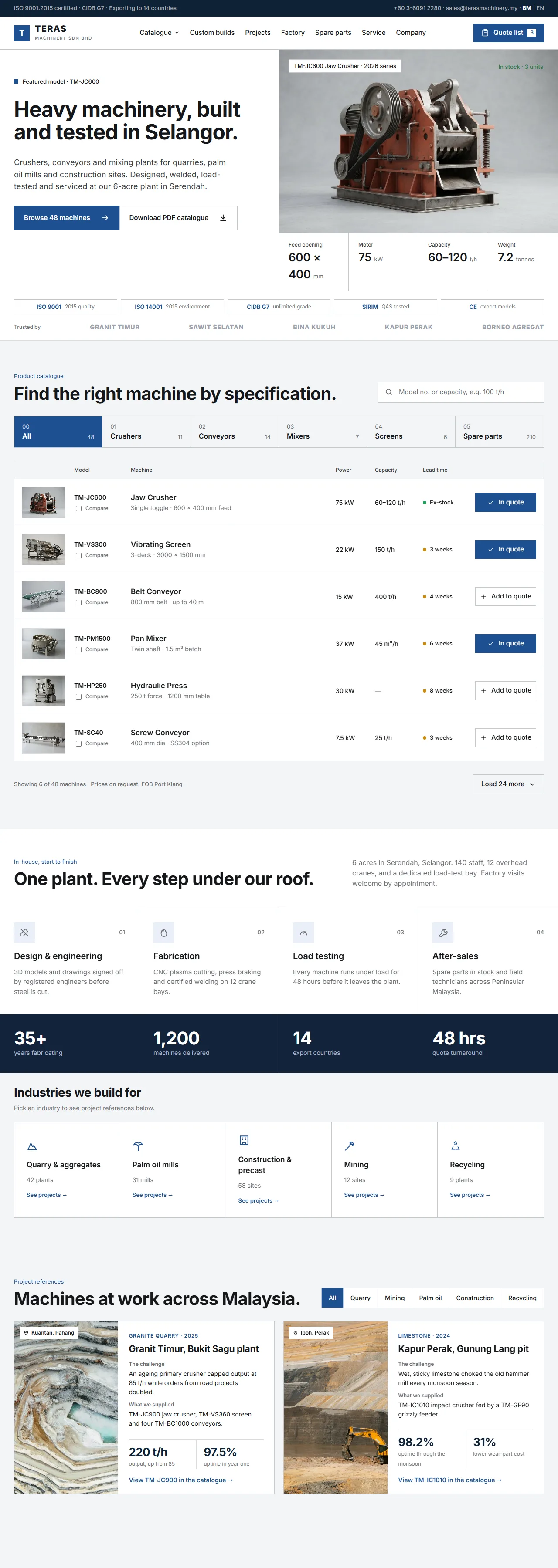Expand the Catalogue dropdown in navigation
The image size is (558, 1568).
click(x=159, y=33)
